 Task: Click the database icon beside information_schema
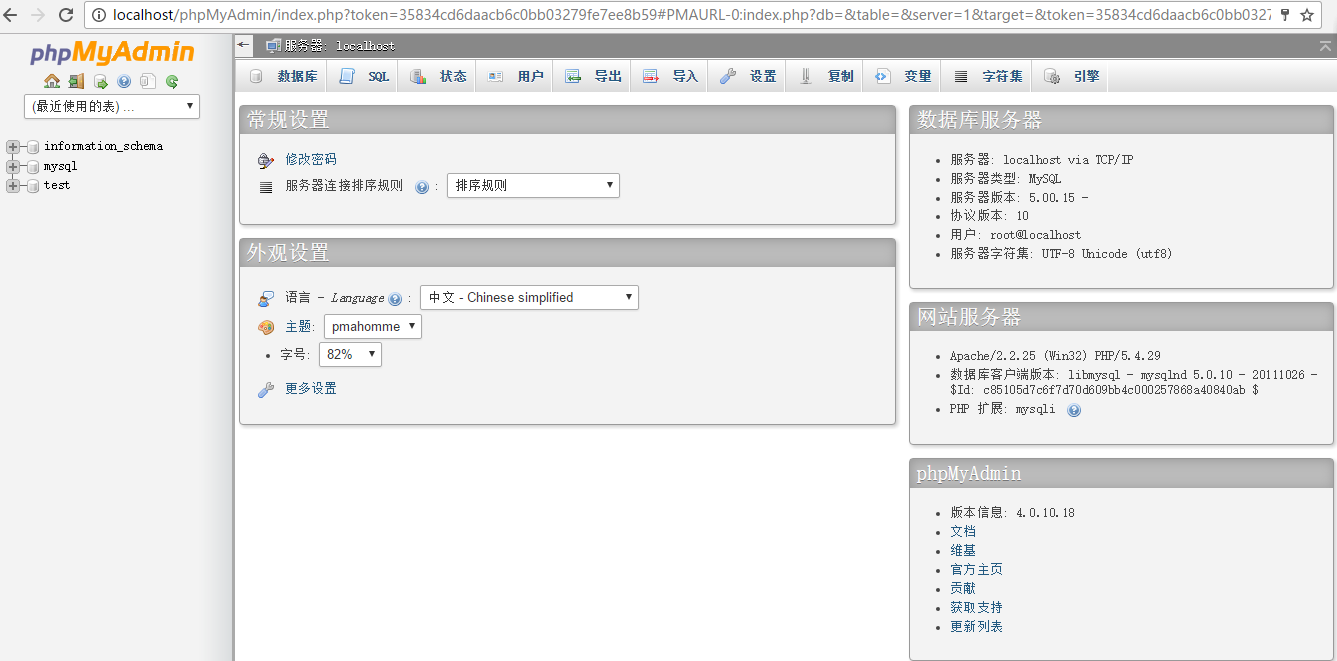click(x=33, y=147)
